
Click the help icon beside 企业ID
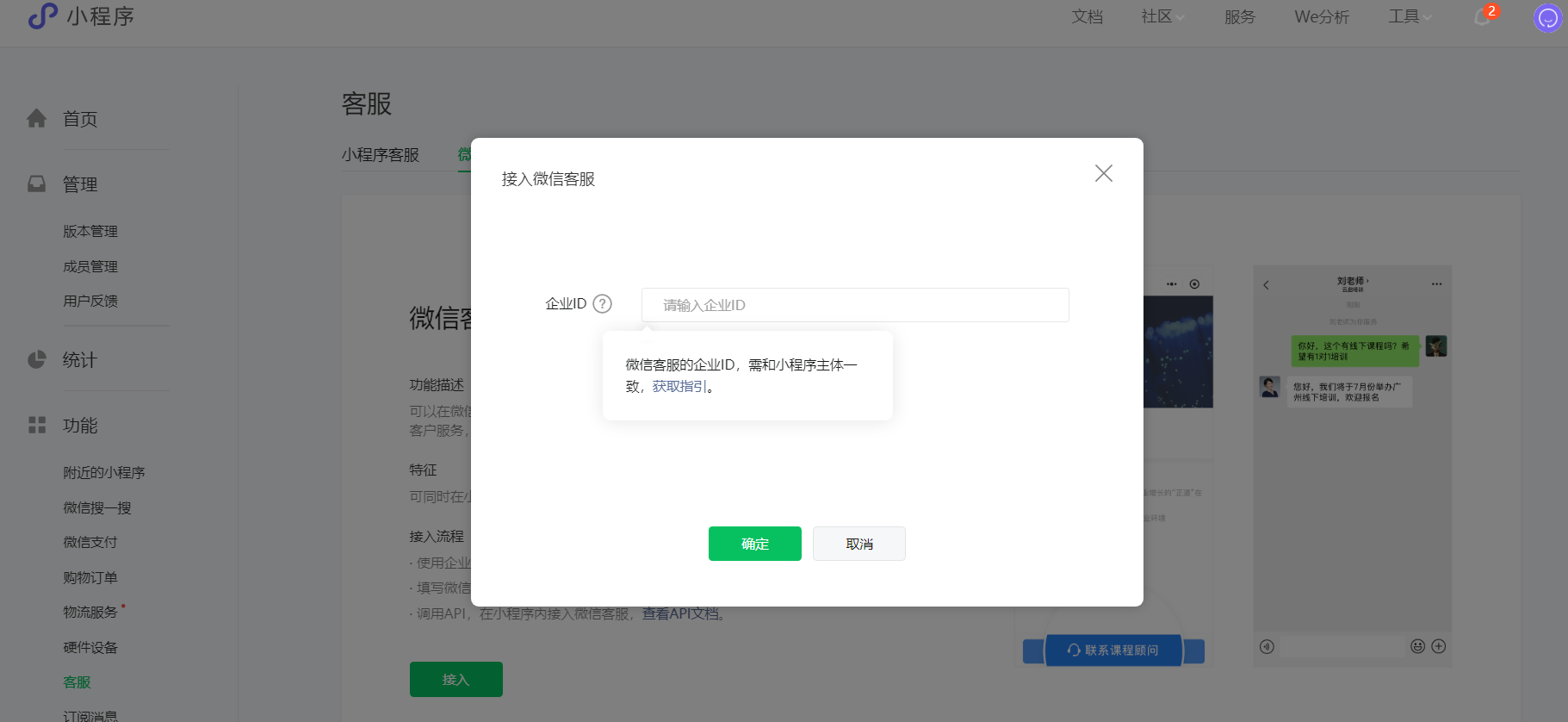[603, 303]
